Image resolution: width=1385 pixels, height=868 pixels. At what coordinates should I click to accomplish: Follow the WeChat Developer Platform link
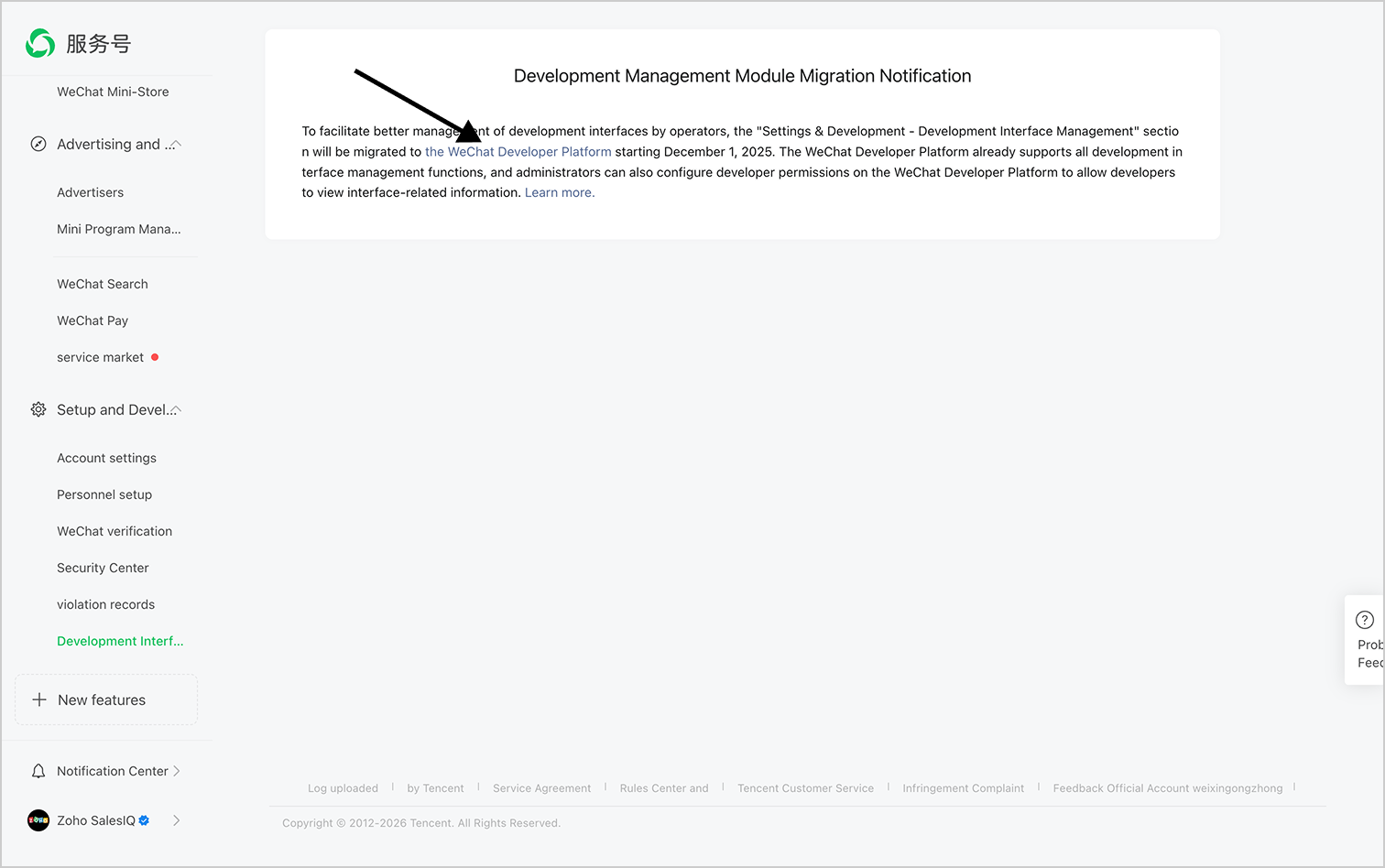pyautogui.click(x=518, y=152)
